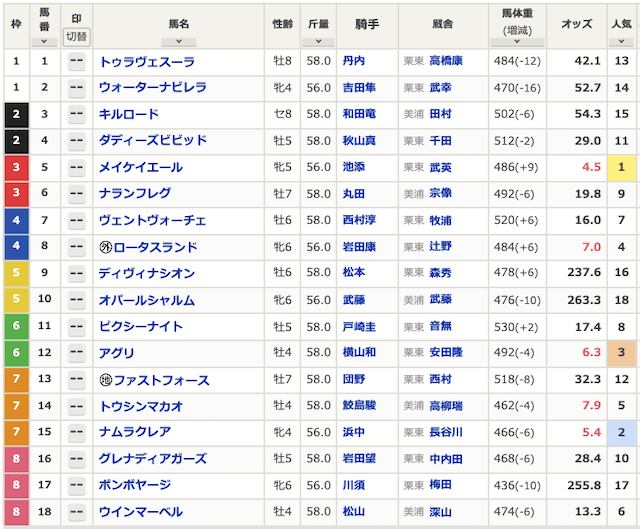Viewport: 640px width, 529px height.
Task: Expand the 斤量 sort arrow
Action: (318, 42)
